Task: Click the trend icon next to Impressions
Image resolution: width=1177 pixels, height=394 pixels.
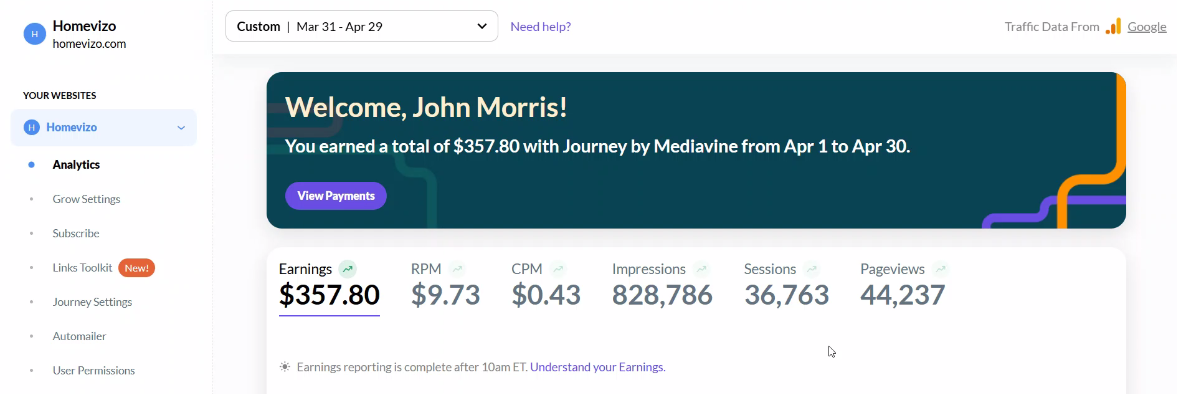Action: pyautogui.click(x=701, y=269)
